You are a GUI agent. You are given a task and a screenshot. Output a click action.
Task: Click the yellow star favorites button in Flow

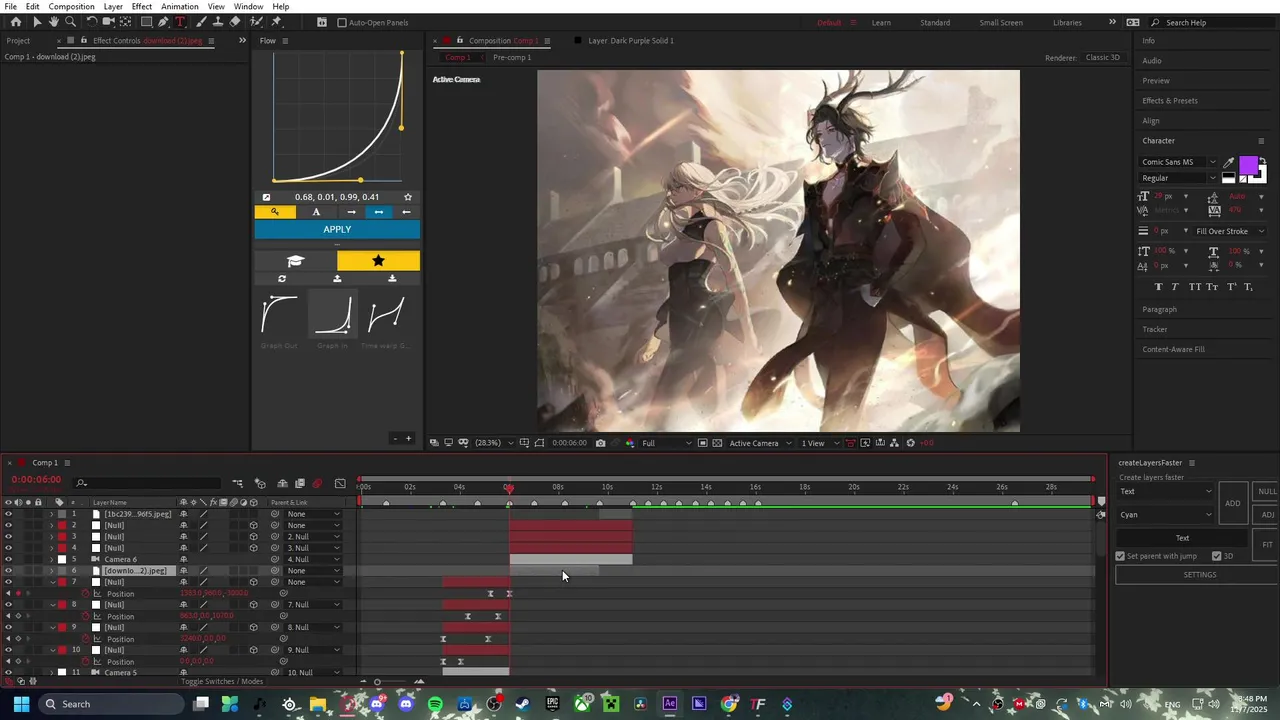[378, 261]
